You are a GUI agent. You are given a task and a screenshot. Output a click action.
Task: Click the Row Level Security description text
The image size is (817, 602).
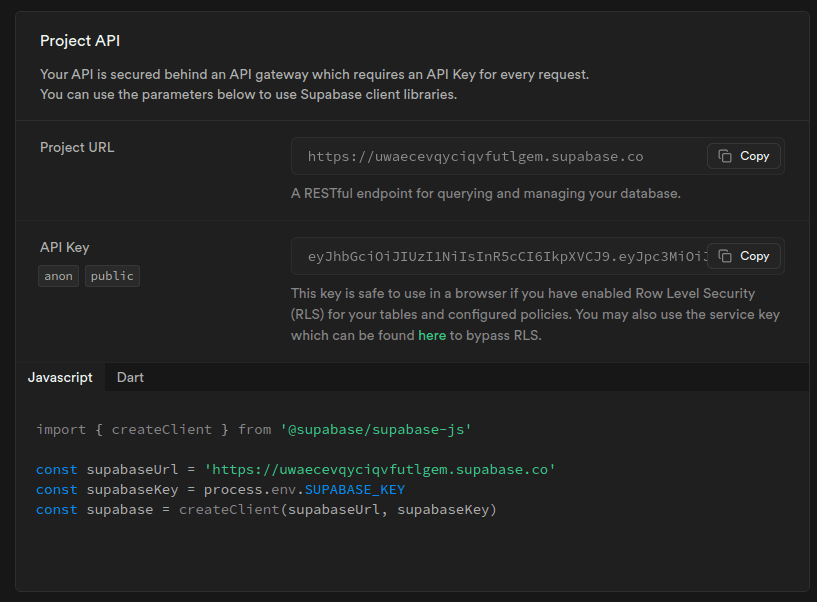point(535,314)
